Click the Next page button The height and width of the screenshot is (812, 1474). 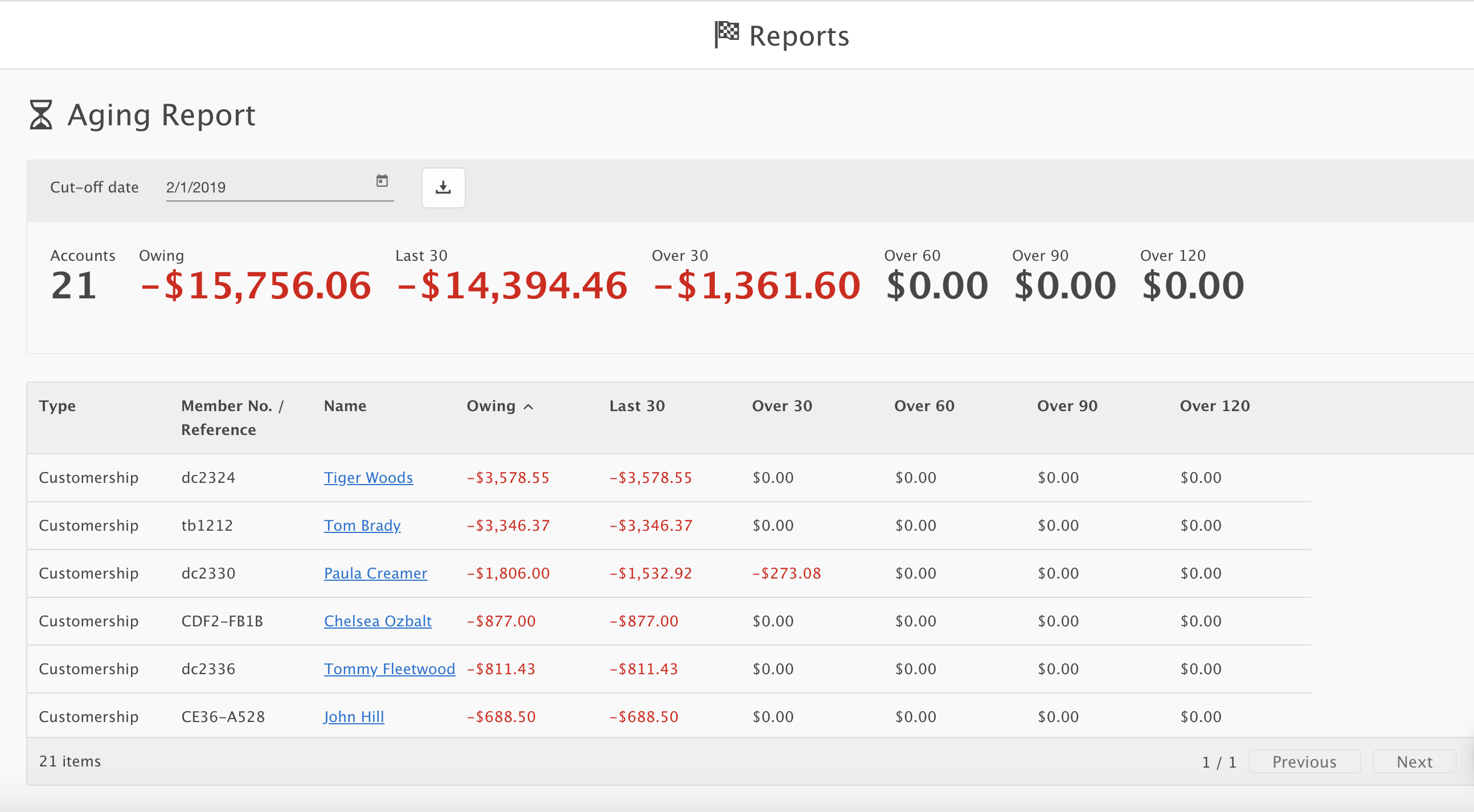pyautogui.click(x=1414, y=762)
